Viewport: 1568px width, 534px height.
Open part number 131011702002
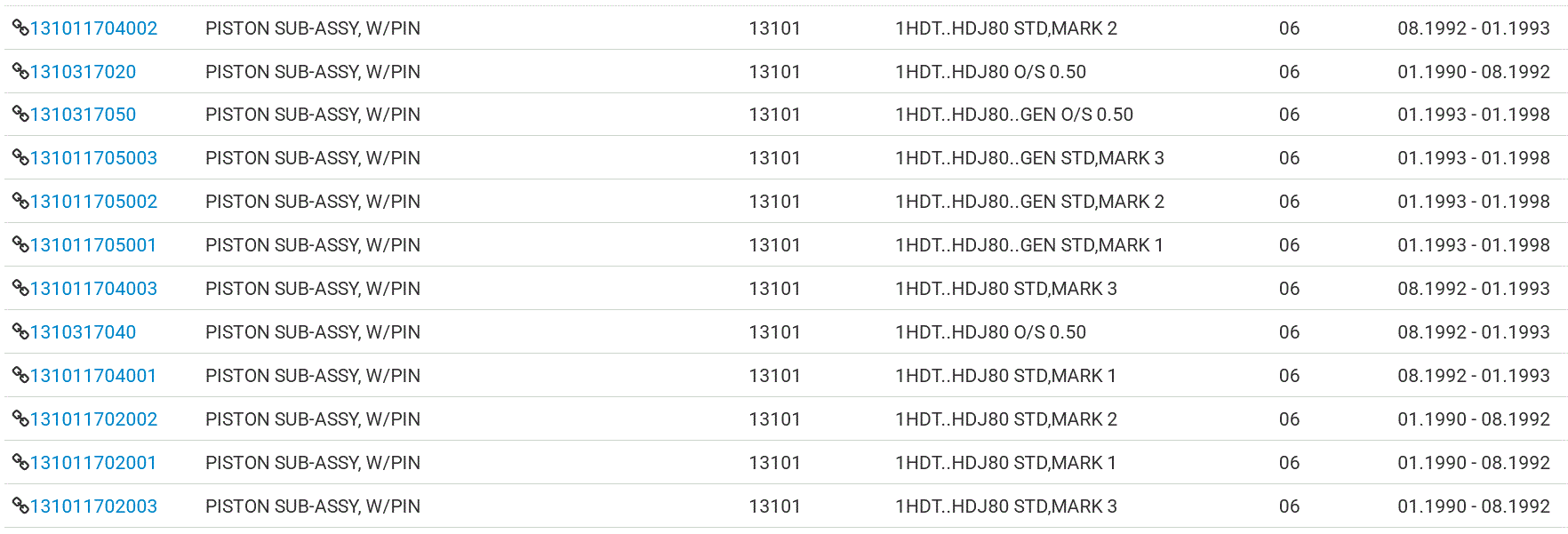(93, 419)
